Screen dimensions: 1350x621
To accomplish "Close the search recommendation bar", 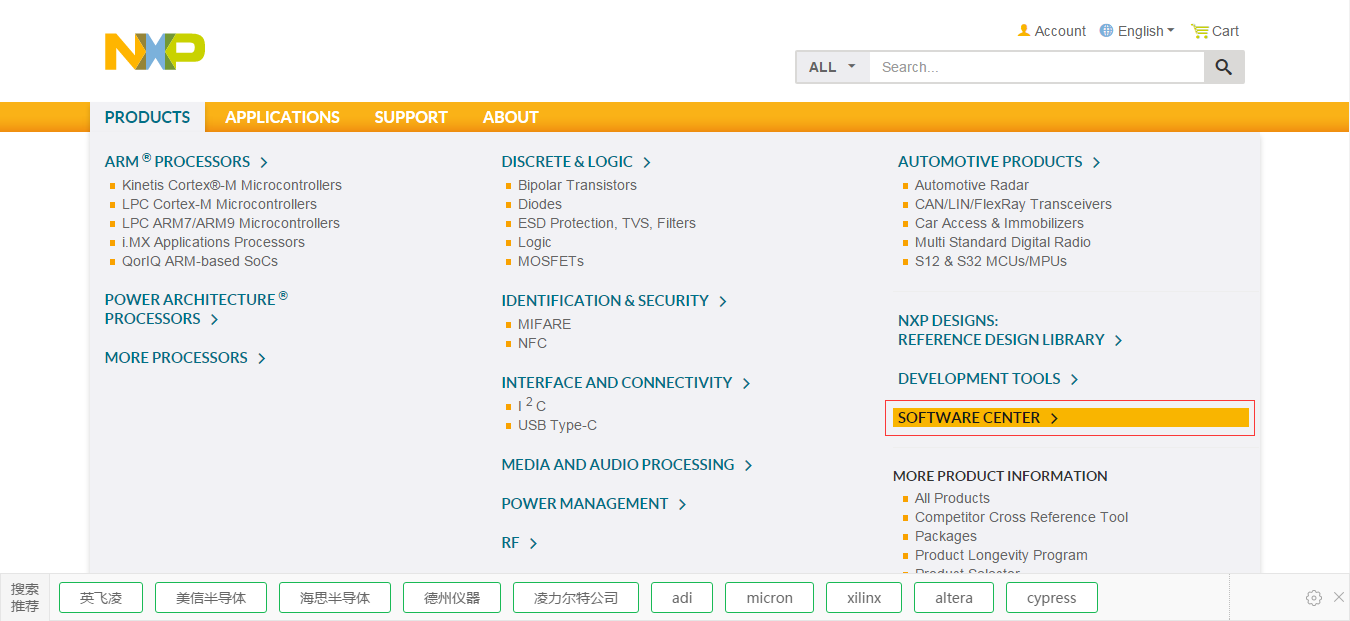I will 1339,597.
